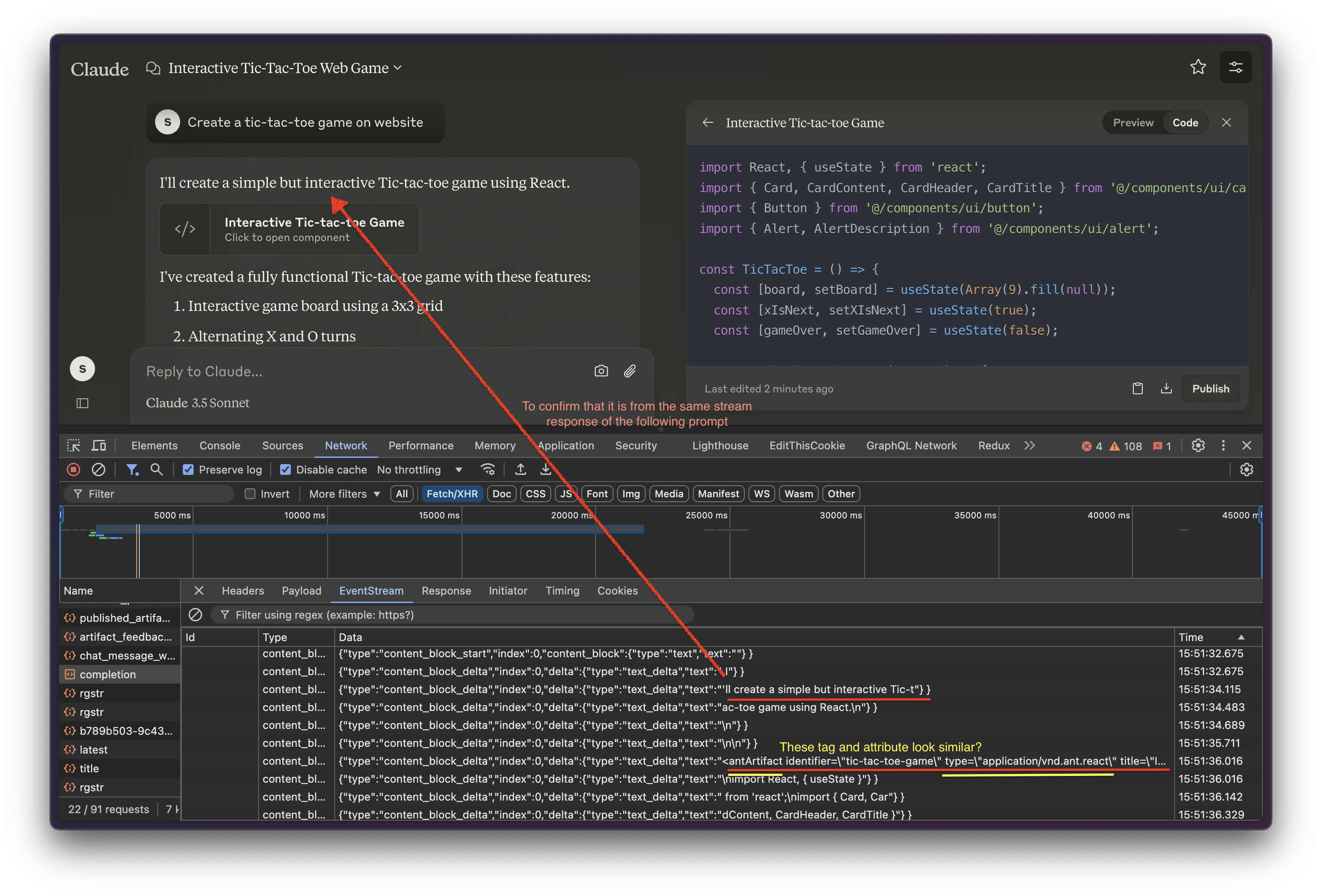Download the artifact using download icon

coord(1166,388)
